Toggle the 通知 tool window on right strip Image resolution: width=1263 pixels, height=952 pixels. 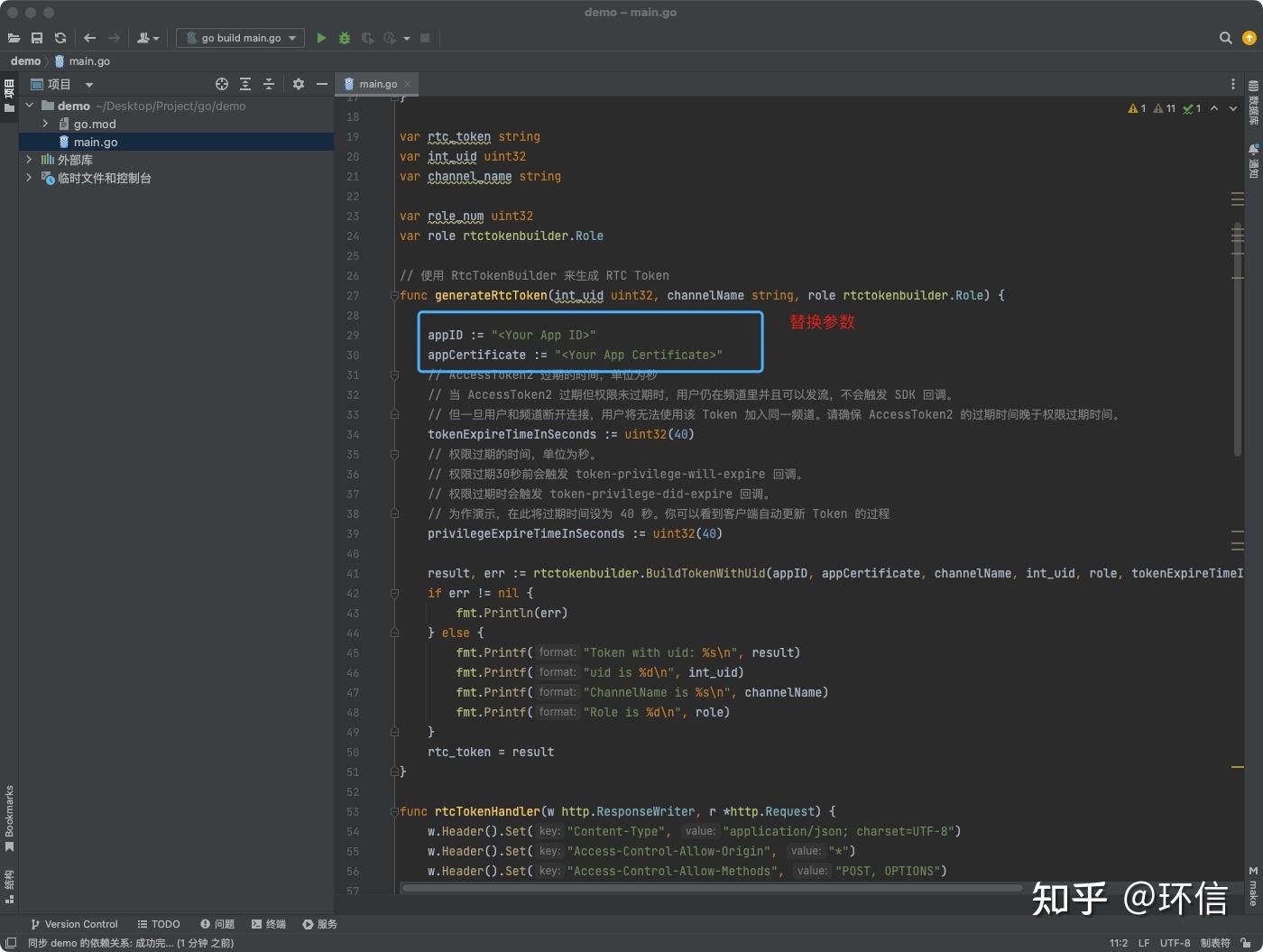pos(1253,161)
